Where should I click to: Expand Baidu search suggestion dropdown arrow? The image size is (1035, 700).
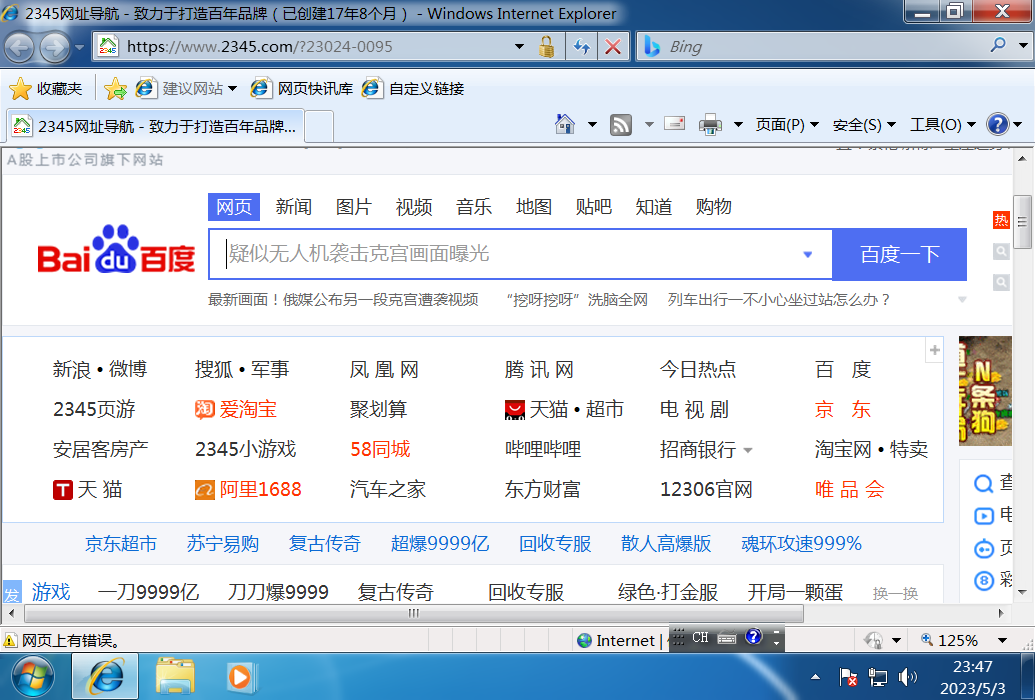tap(807, 254)
